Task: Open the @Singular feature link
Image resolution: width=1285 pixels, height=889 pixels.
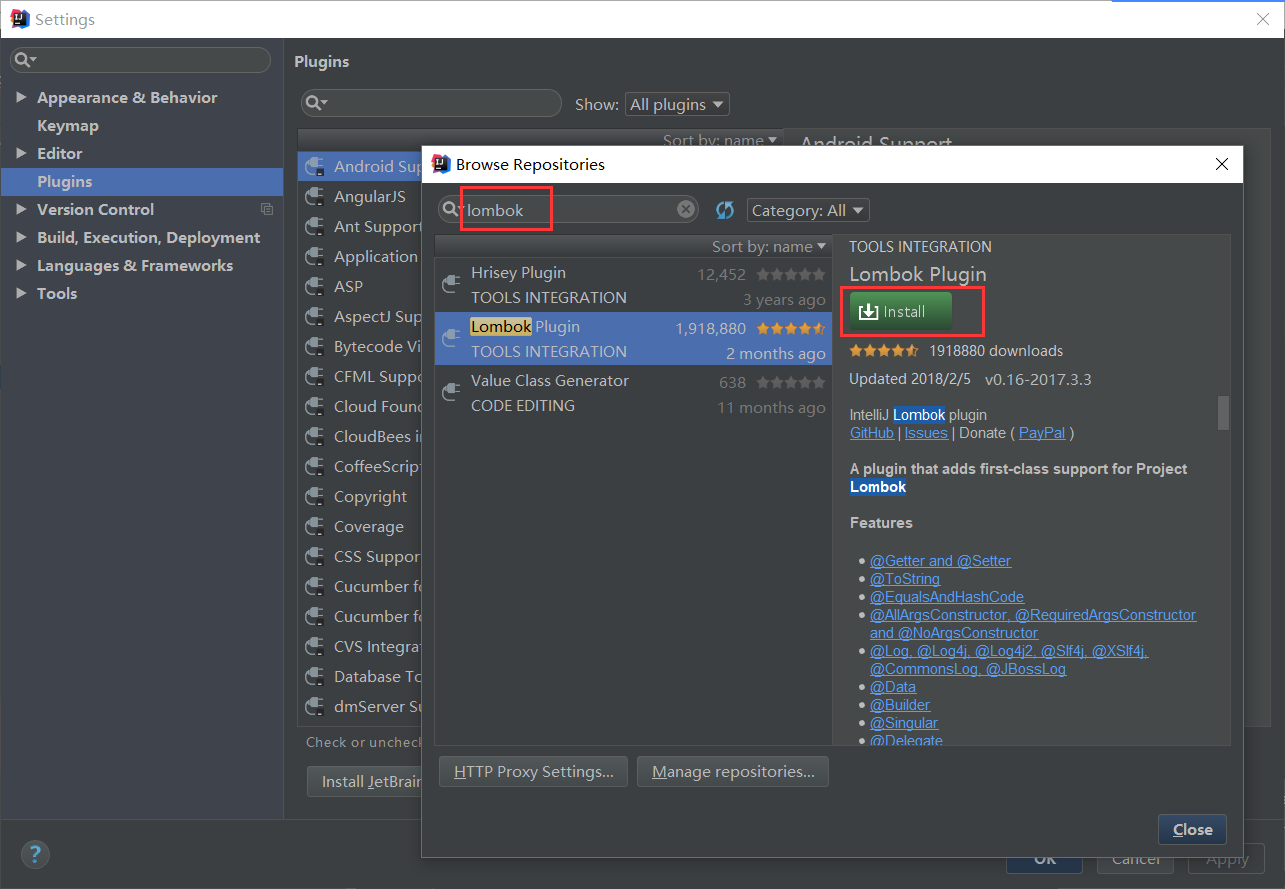Action: (x=904, y=723)
